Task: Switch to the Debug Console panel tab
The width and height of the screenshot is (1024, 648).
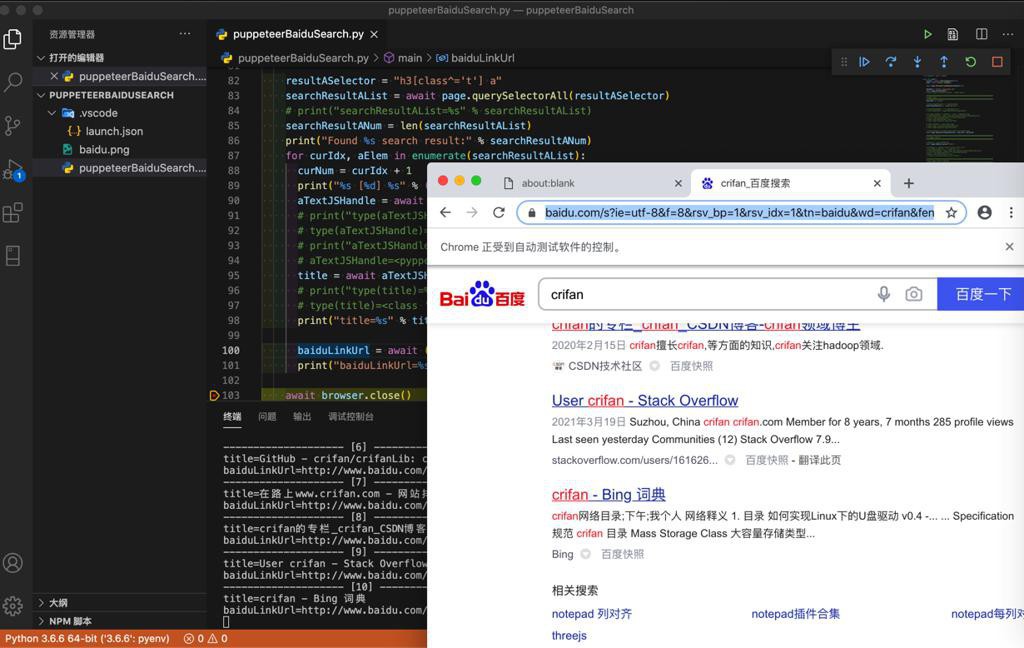Action: point(351,417)
